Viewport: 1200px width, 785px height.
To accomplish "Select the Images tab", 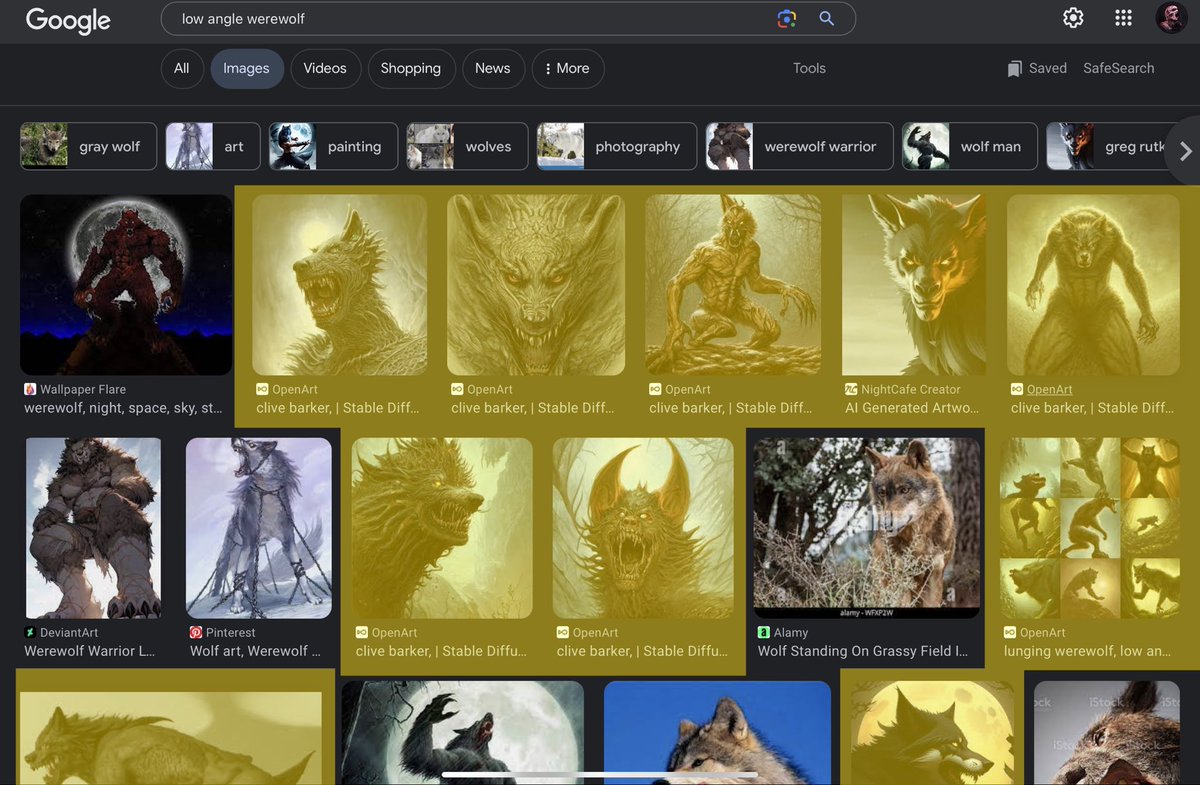I will 247,68.
